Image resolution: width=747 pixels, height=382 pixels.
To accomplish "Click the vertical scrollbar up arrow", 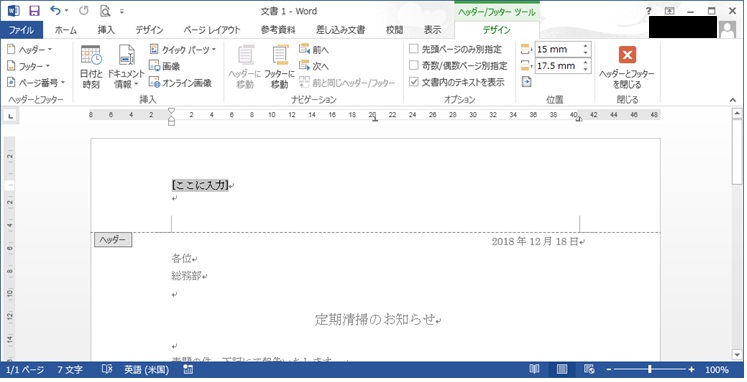I will (x=737, y=113).
